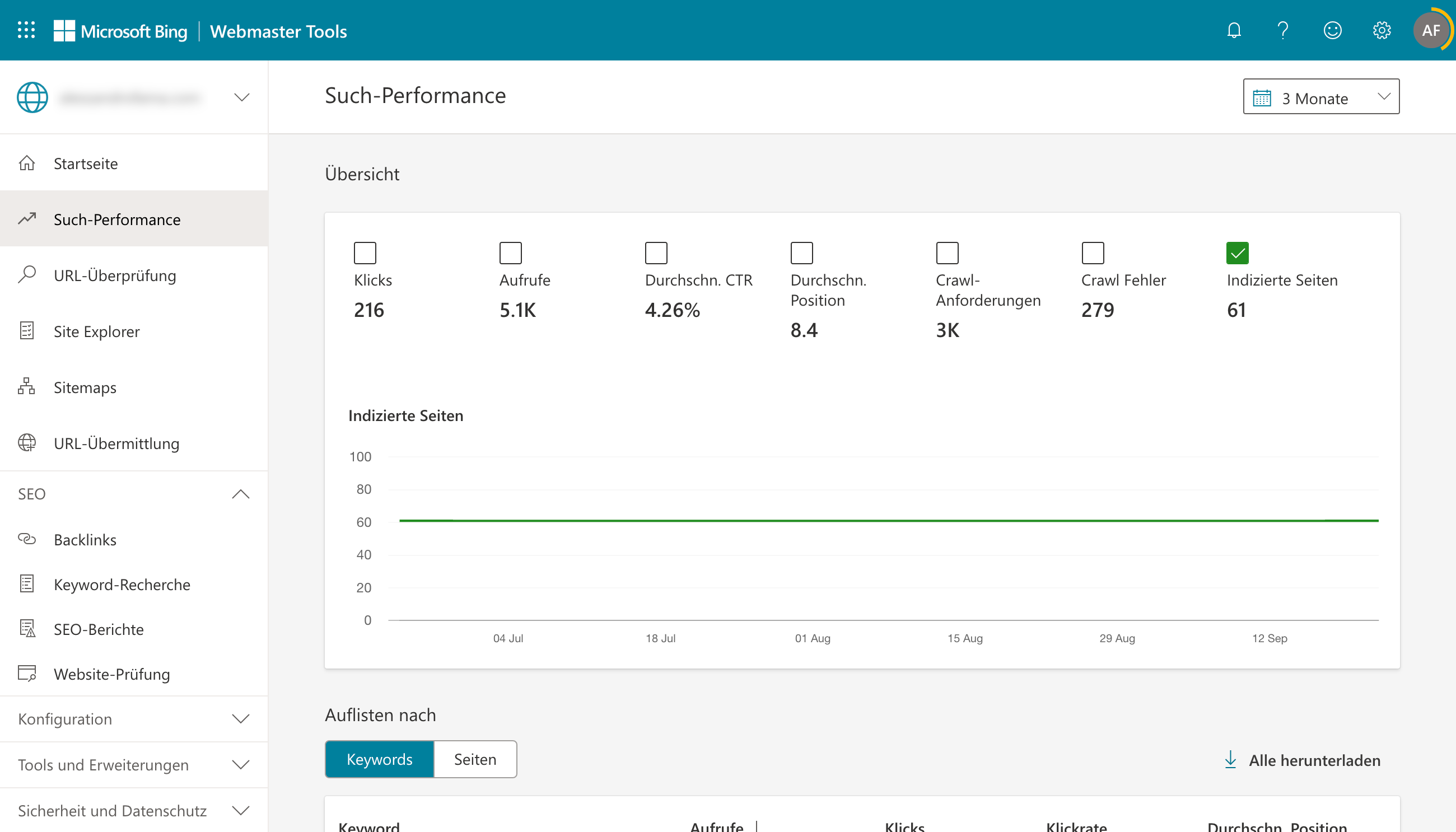Click the Sitemaps hierarchy icon
1456x832 pixels.
click(x=27, y=387)
